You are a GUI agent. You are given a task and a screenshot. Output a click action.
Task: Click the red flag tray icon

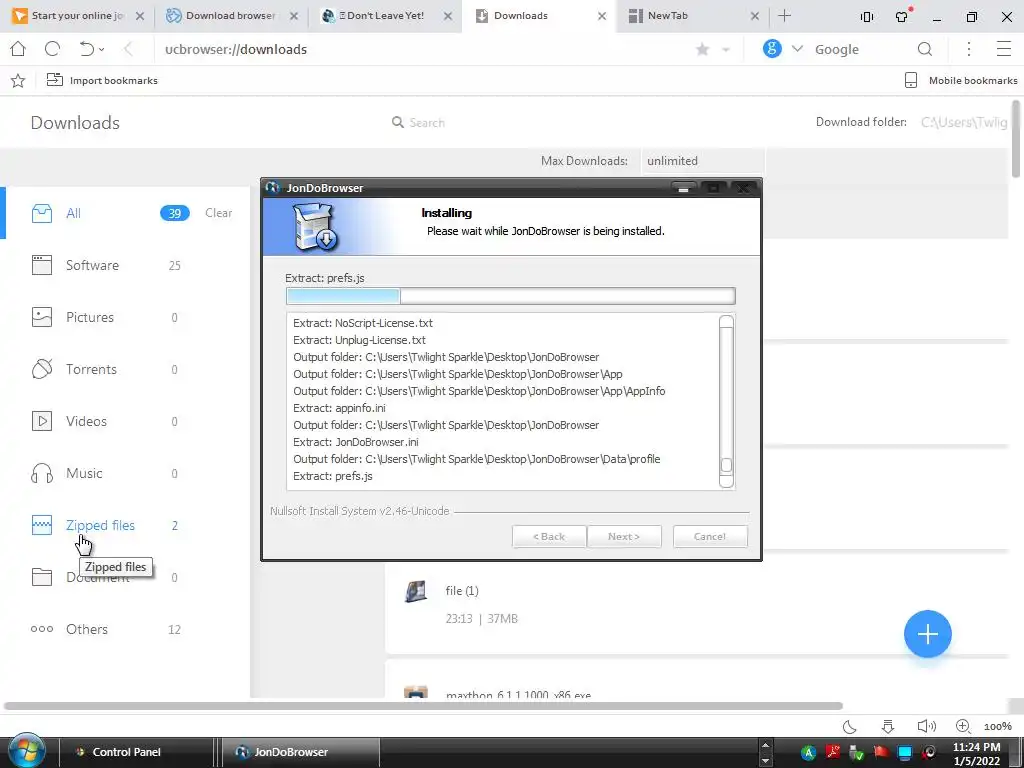tap(881, 752)
